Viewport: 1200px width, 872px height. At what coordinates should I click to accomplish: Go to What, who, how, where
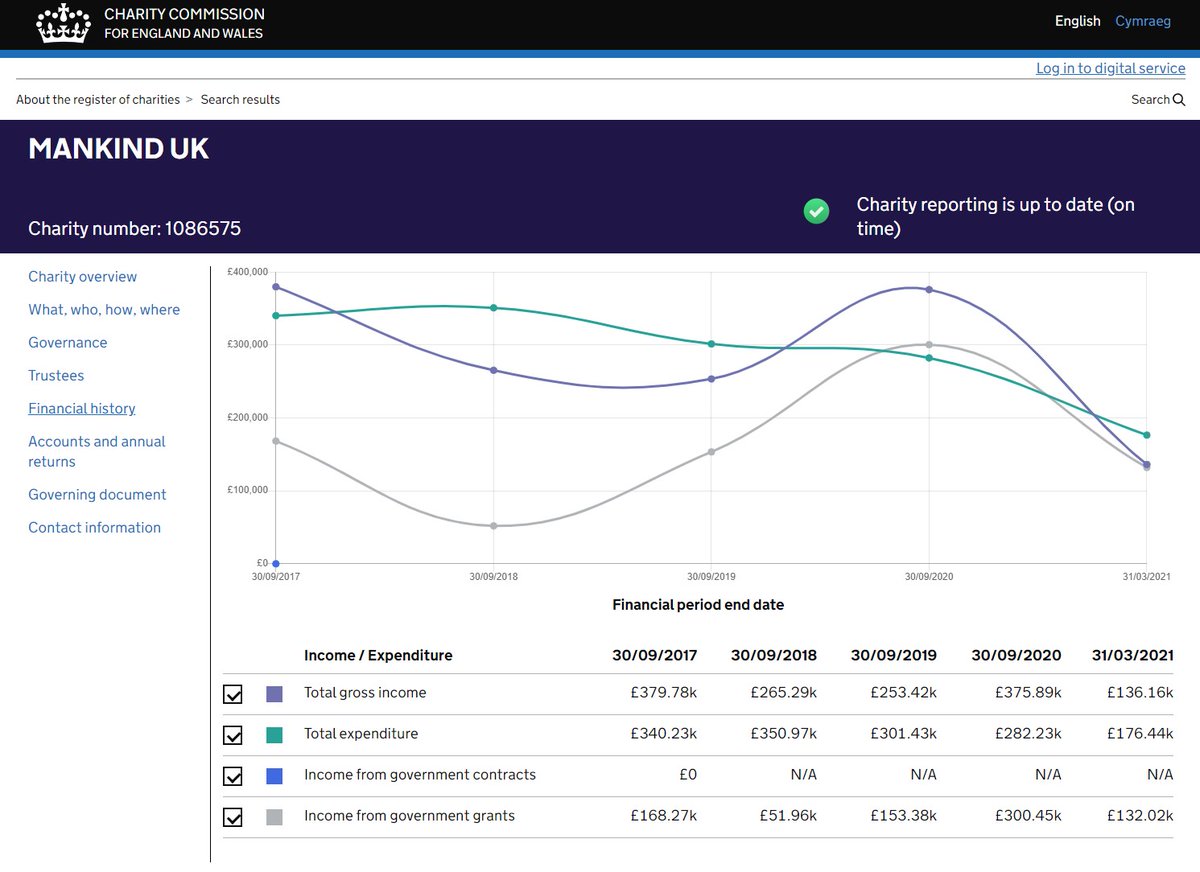pos(104,310)
